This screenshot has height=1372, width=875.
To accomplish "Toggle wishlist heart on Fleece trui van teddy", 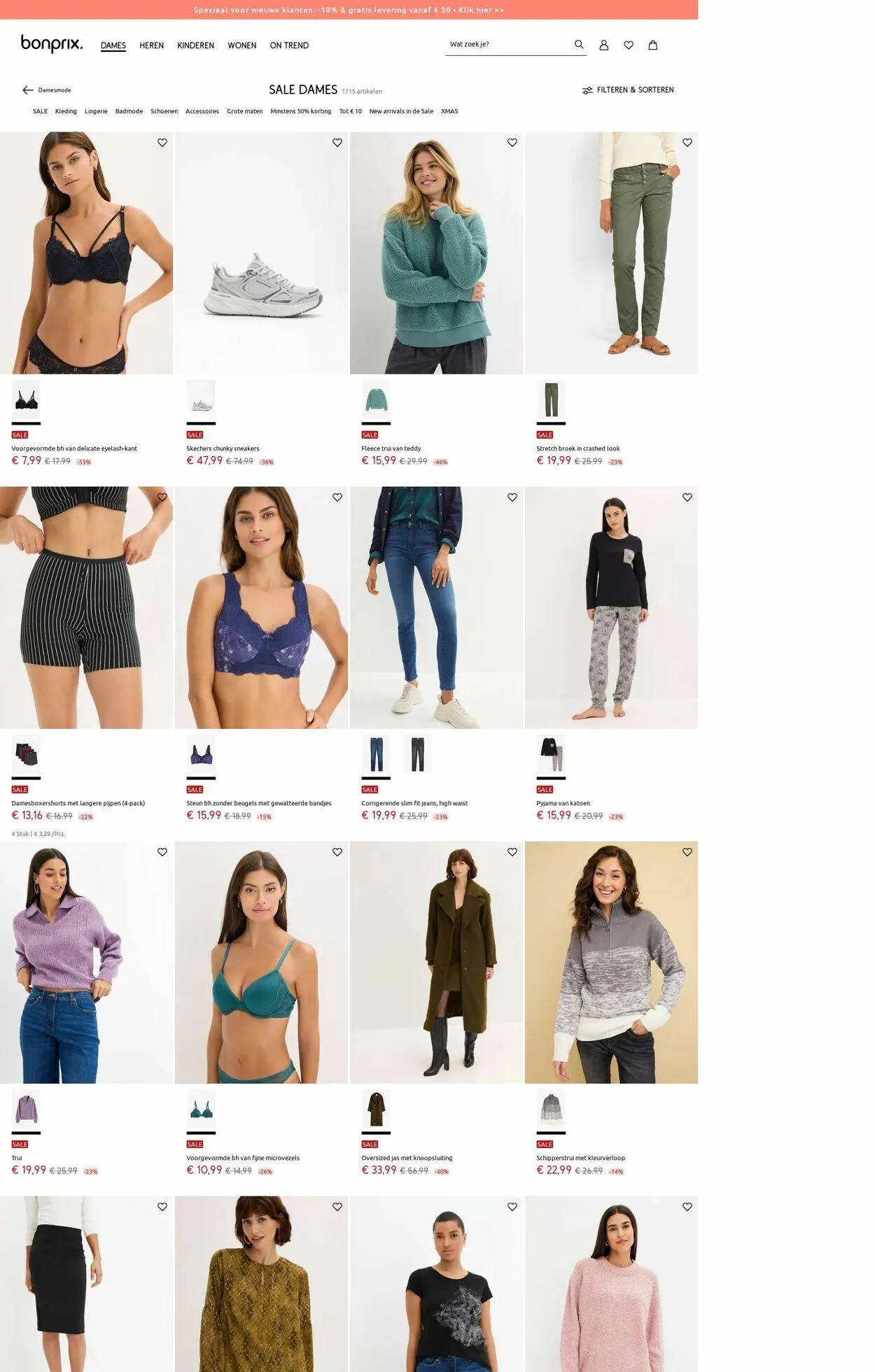I will (512, 143).
